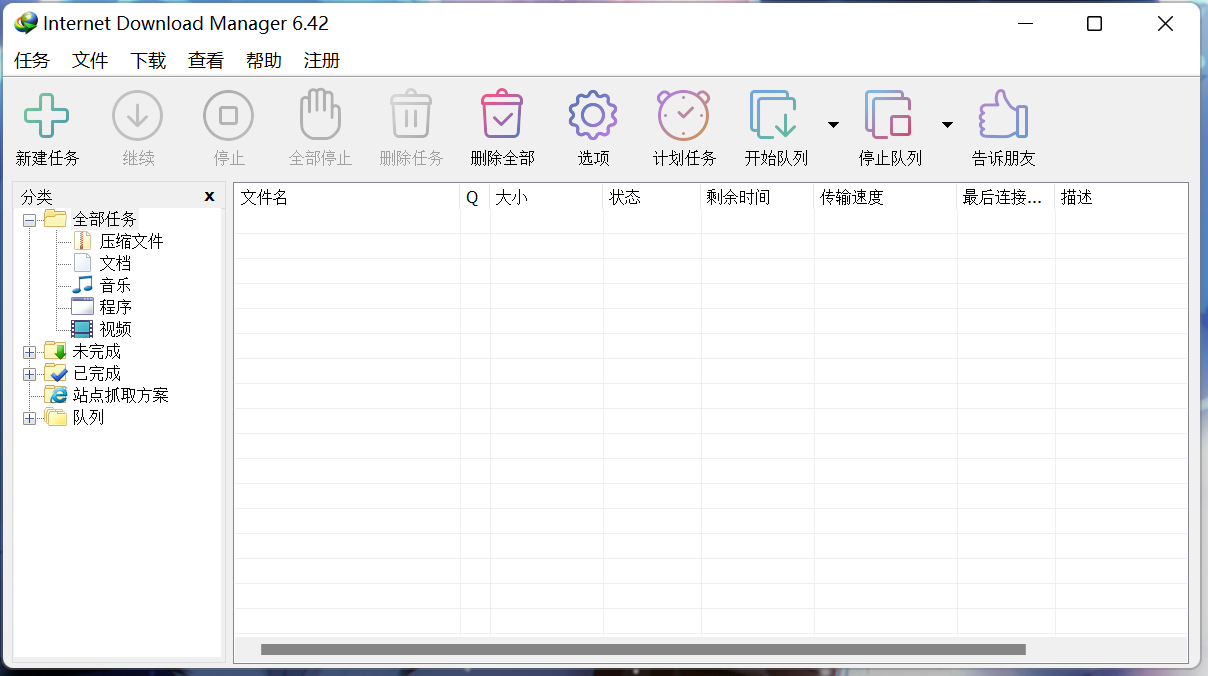Screen dimensions: 1208x676
Task: Click the 停止队列 icon
Action: click(889, 113)
